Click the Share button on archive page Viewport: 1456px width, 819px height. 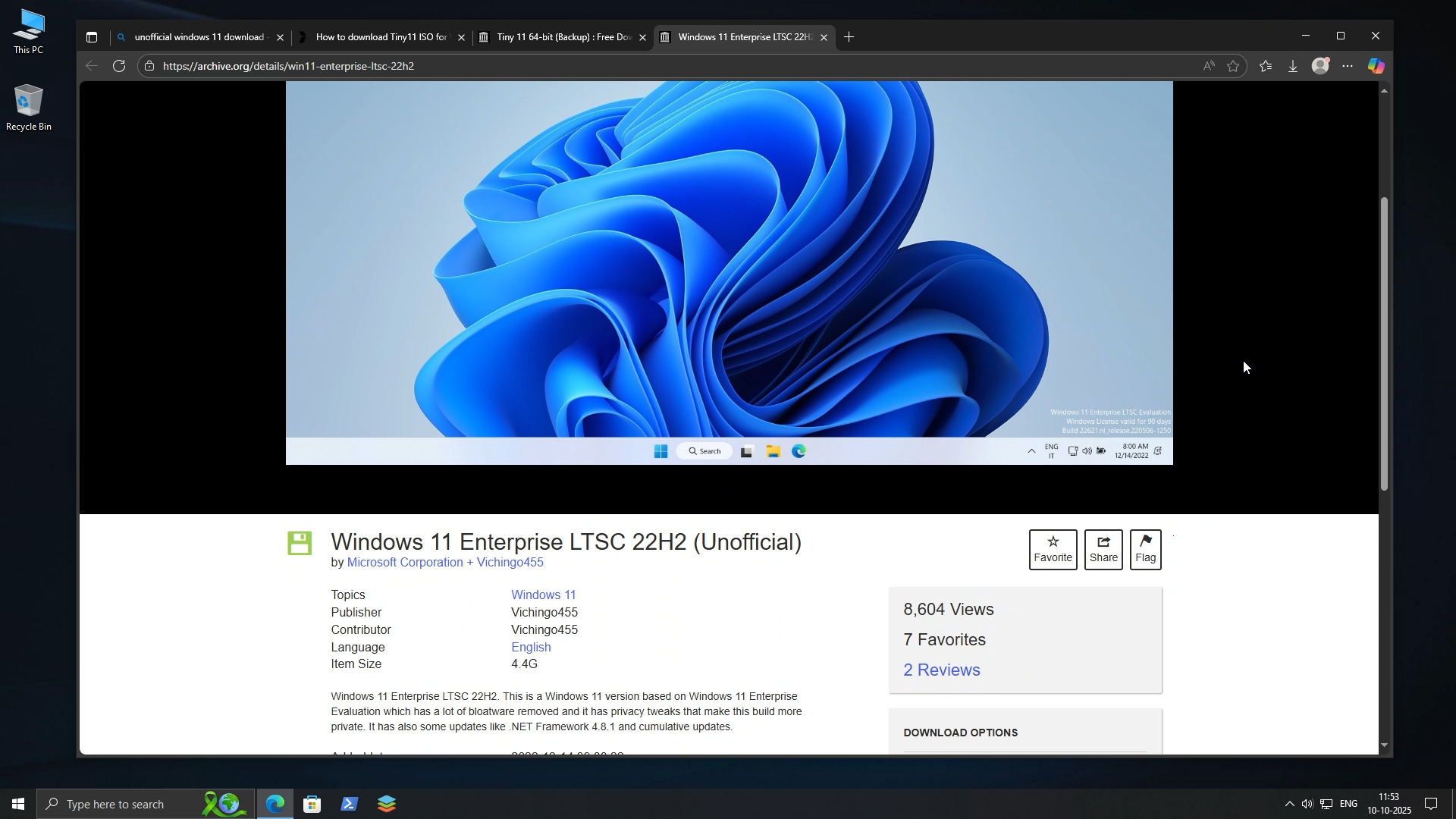(x=1103, y=549)
